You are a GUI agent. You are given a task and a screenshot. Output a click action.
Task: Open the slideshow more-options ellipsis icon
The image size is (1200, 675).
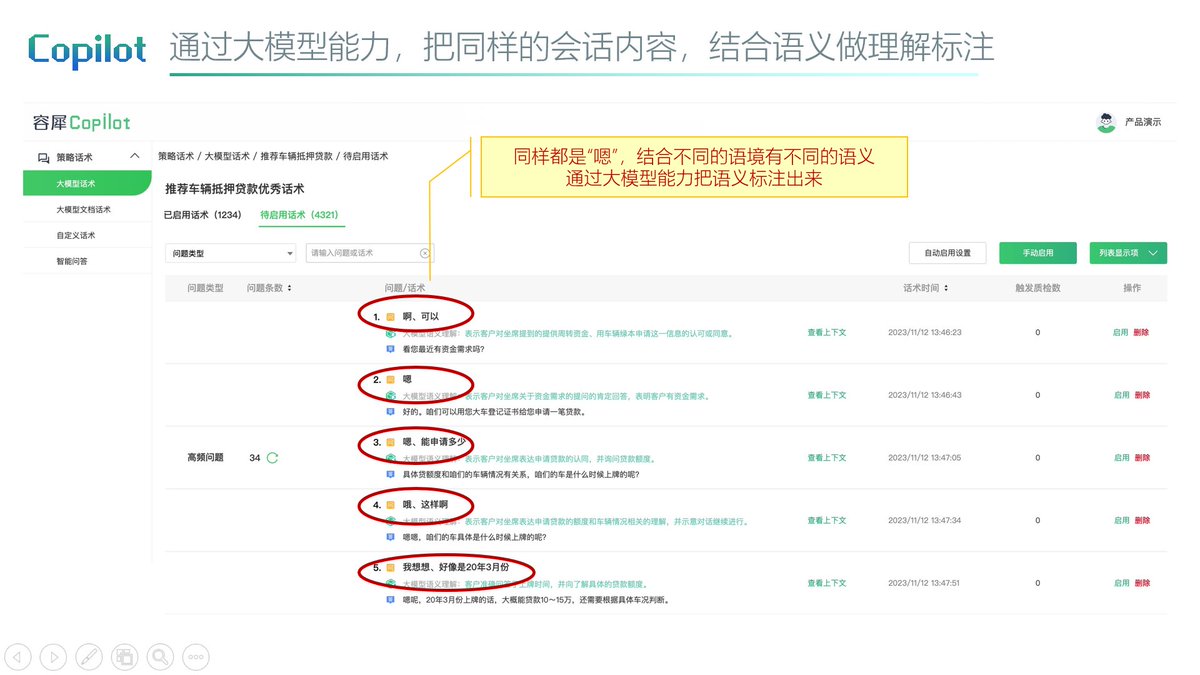point(195,656)
